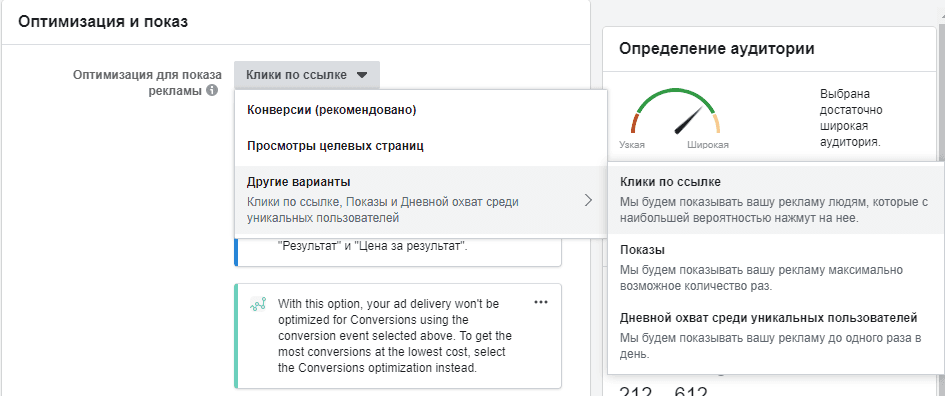
Task: Click the 'Широкая' gauge label
Action: point(707,145)
